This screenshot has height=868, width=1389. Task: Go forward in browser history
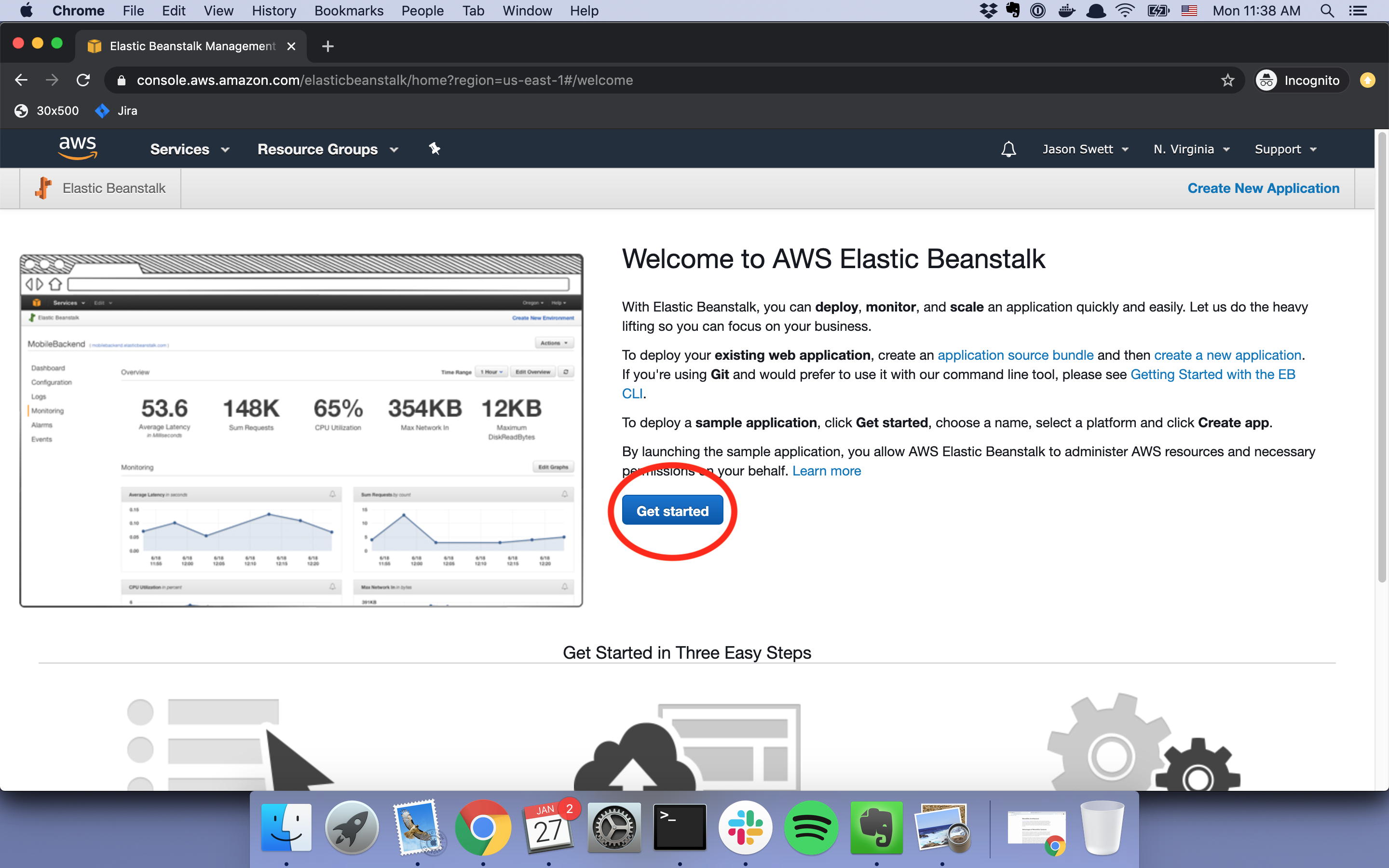[52, 81]
